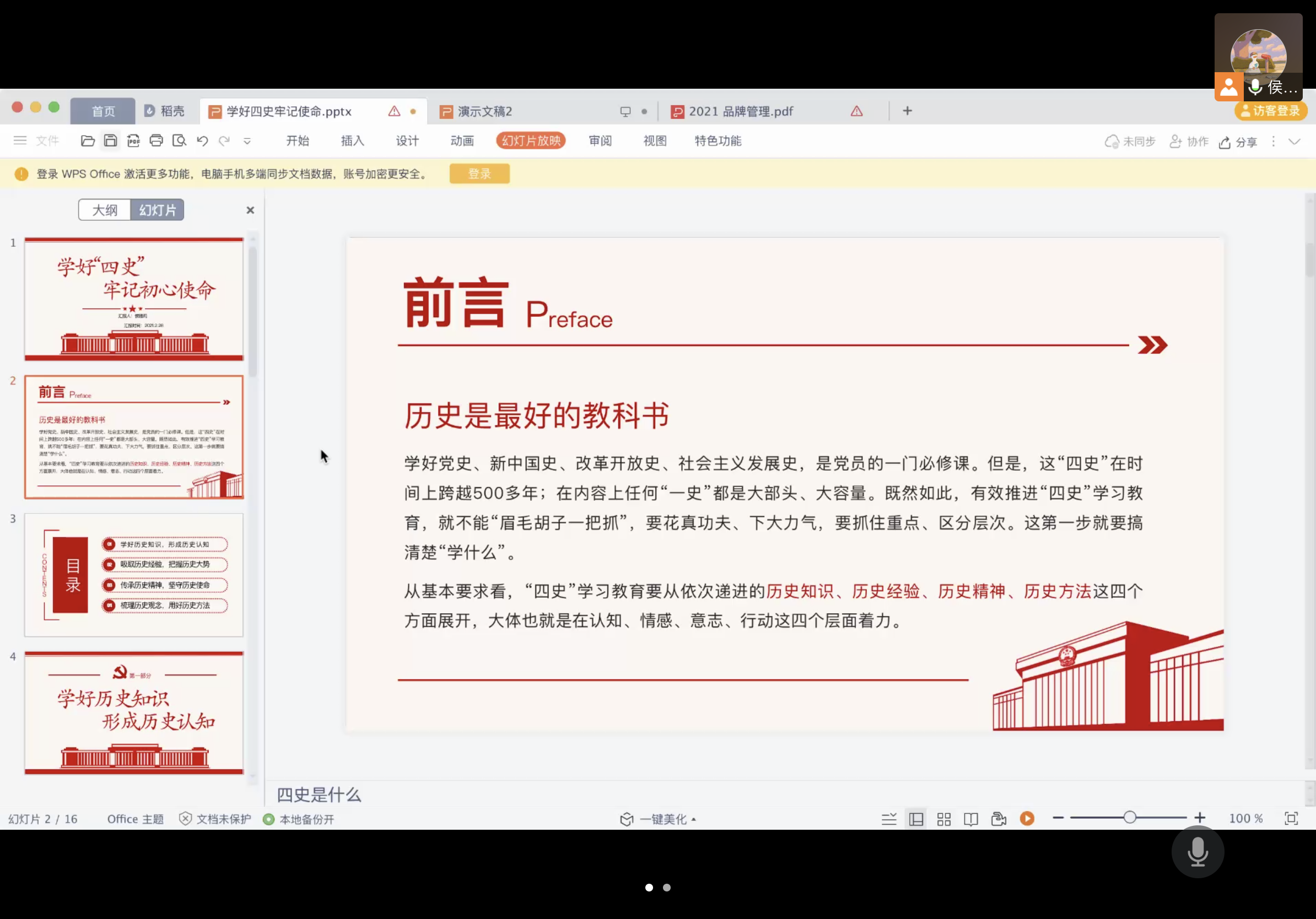
Task: Open the 大纲 sidebar tab
Action: pos(104,210)
